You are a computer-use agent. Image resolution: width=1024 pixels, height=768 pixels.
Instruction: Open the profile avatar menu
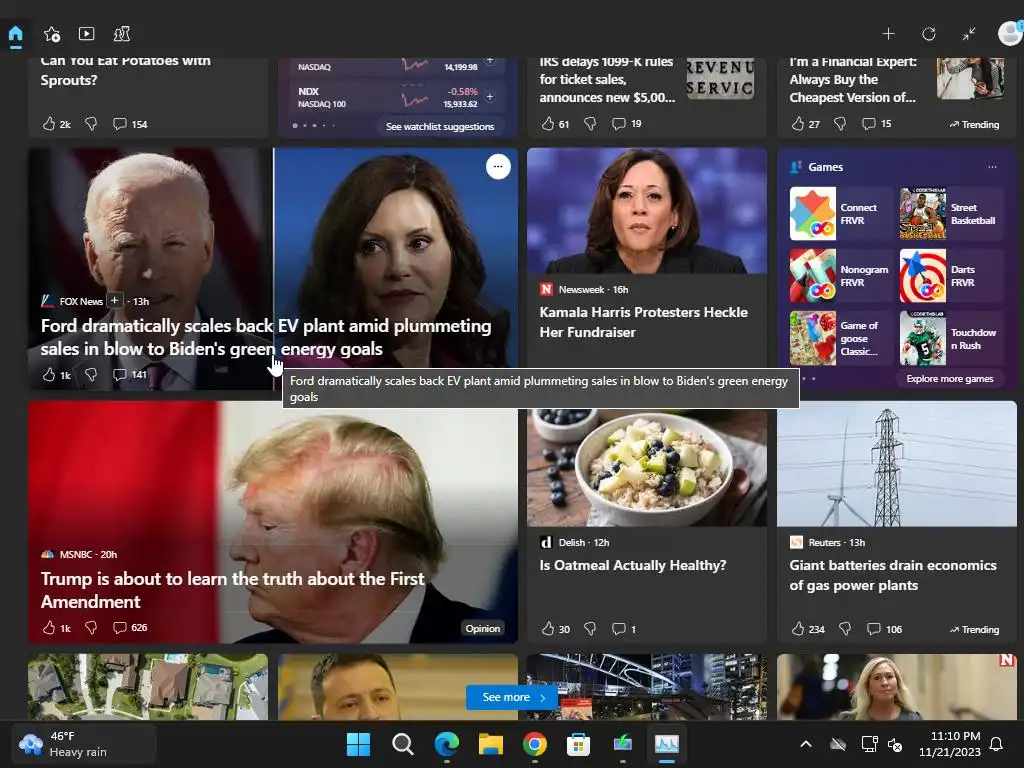(1010, 33)
